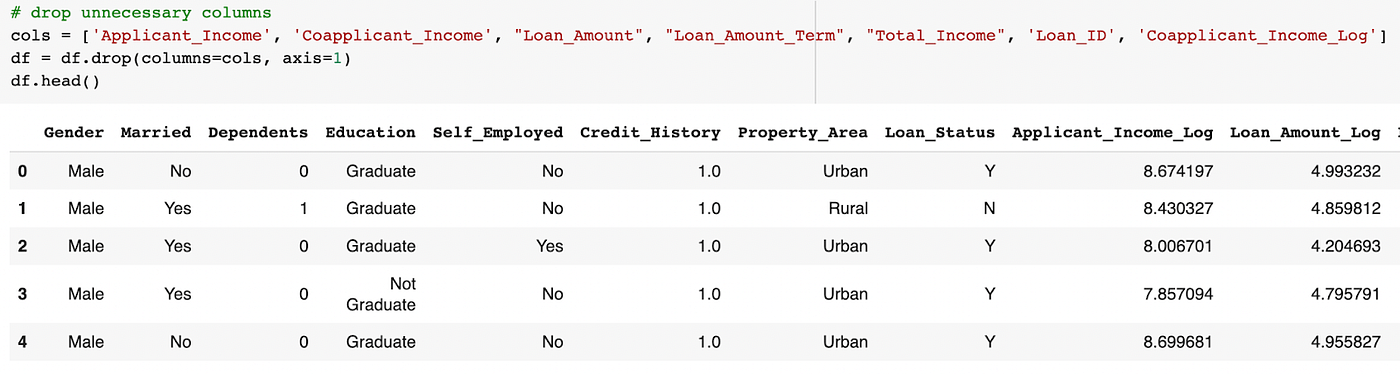Click 'Coapplicant_Income_Log' string in the cols list

1258,37
